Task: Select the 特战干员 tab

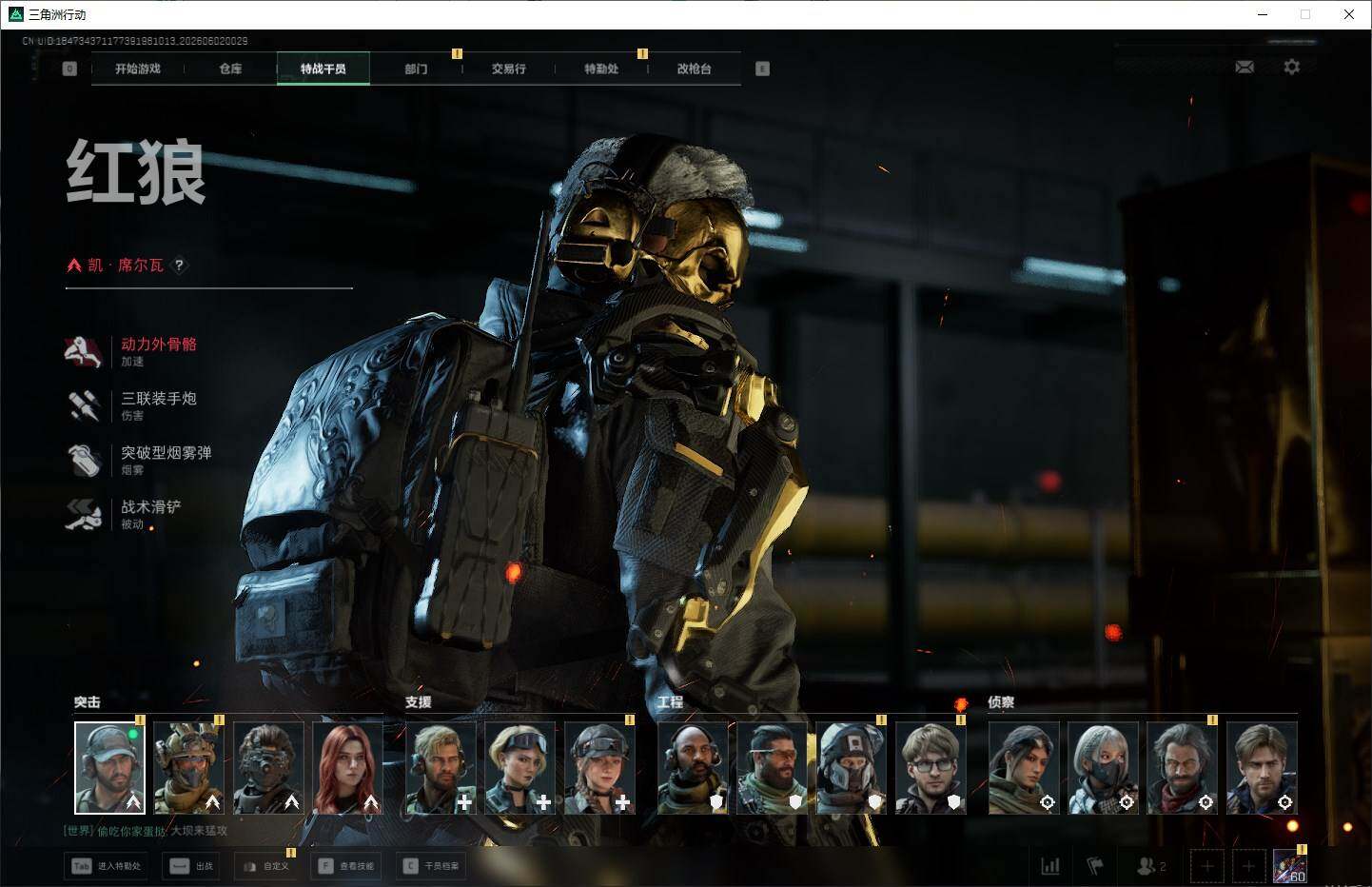Action: tap(323, 69)
